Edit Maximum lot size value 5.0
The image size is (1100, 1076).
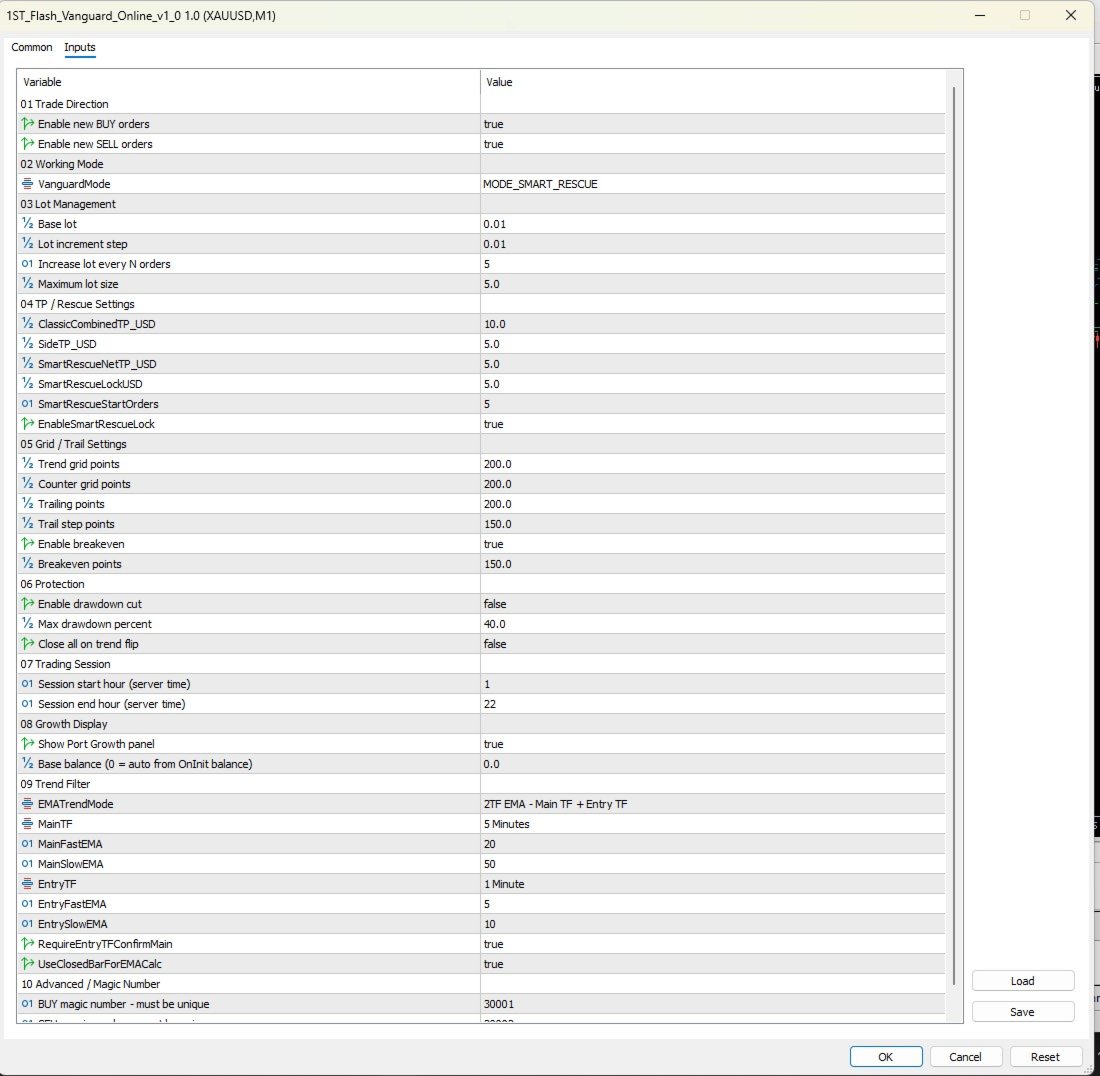713,284
